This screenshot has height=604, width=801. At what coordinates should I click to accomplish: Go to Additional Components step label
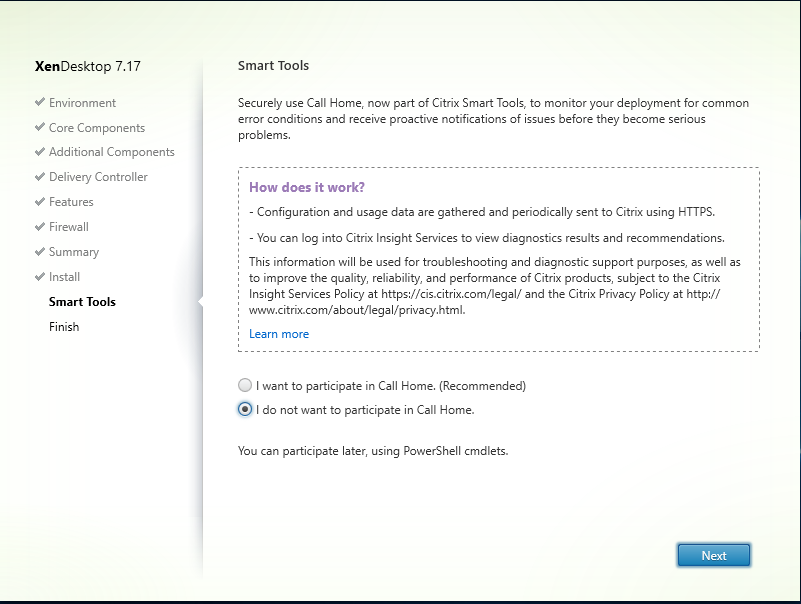click(111, 152)
